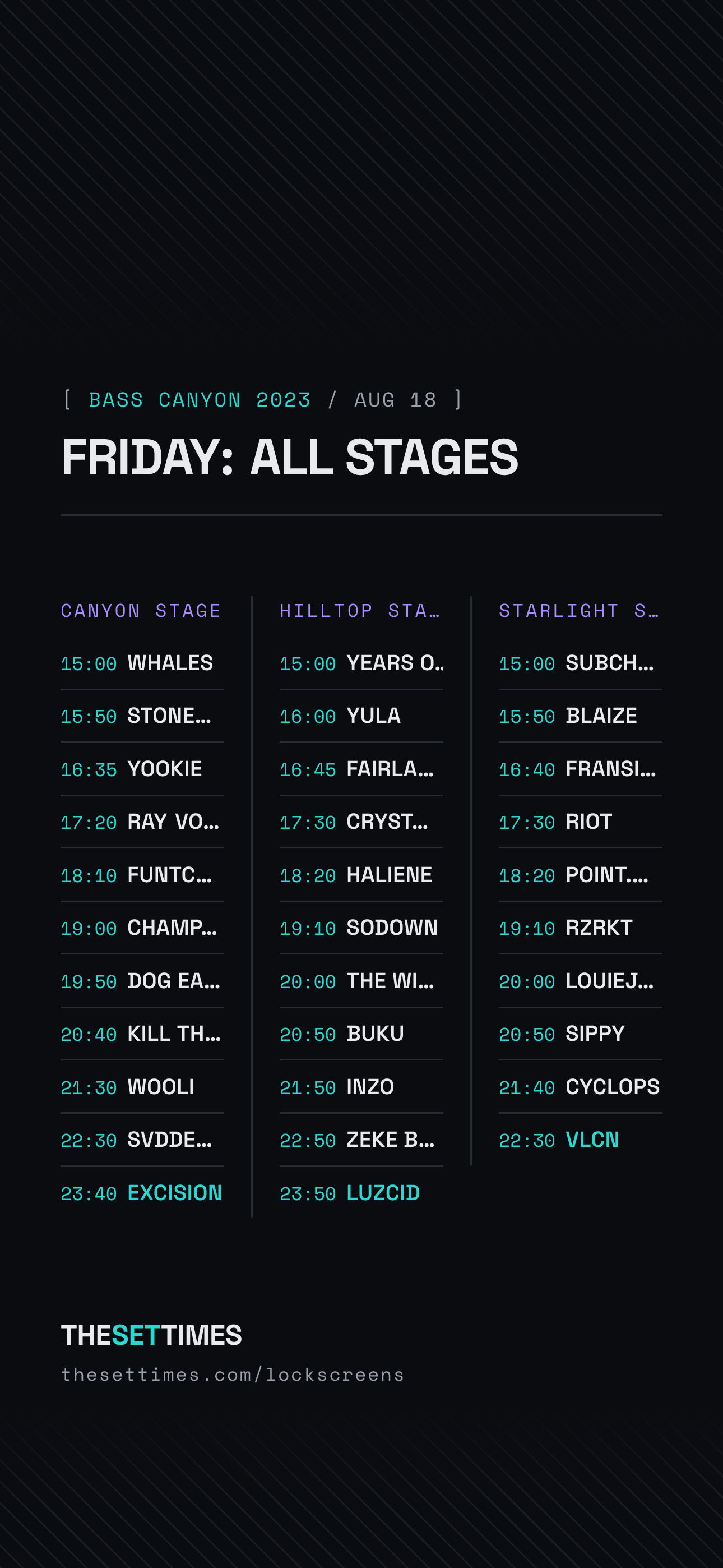Open THESETTIMES logo text
723x1568 pixels.
point(151,1335)
